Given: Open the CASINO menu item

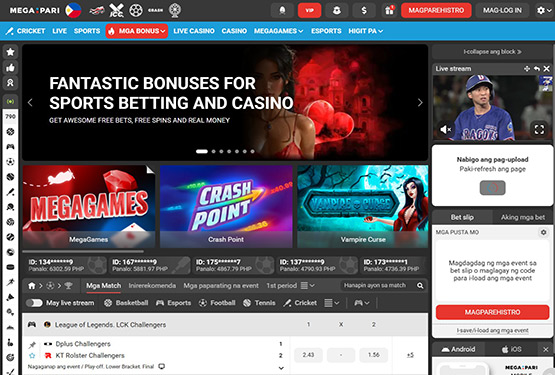Looking at the screenshot, I should click(234, 31).
